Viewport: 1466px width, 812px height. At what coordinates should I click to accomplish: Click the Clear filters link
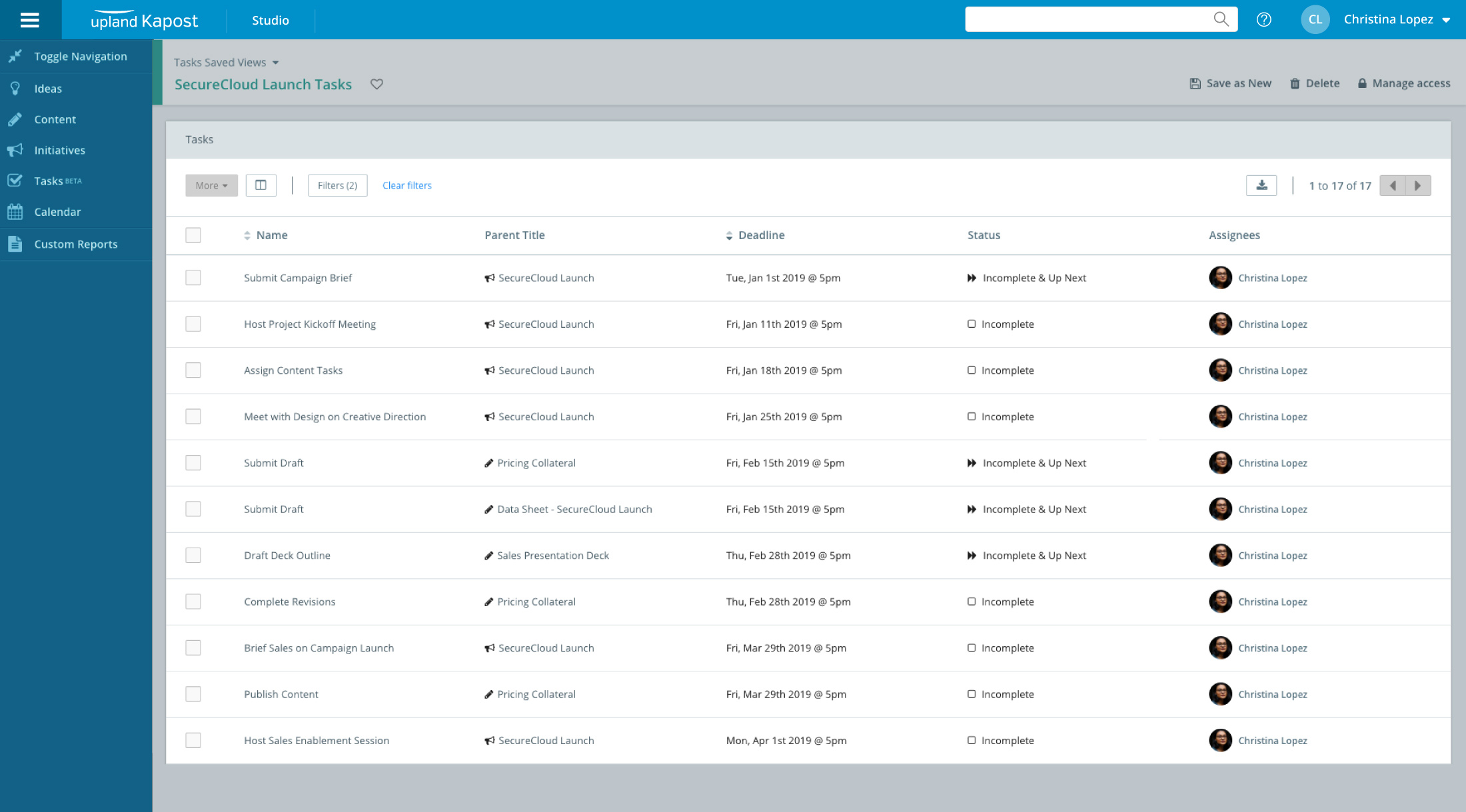point(406,185)
